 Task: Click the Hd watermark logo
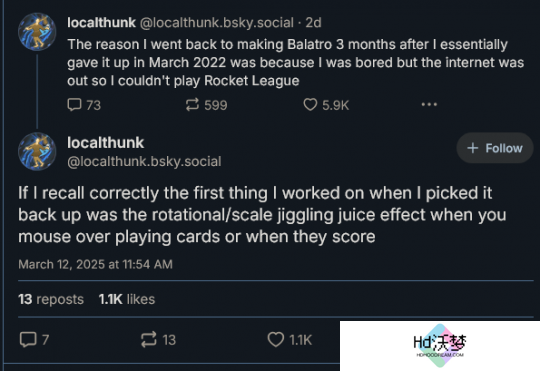click(x=440, y=346)
